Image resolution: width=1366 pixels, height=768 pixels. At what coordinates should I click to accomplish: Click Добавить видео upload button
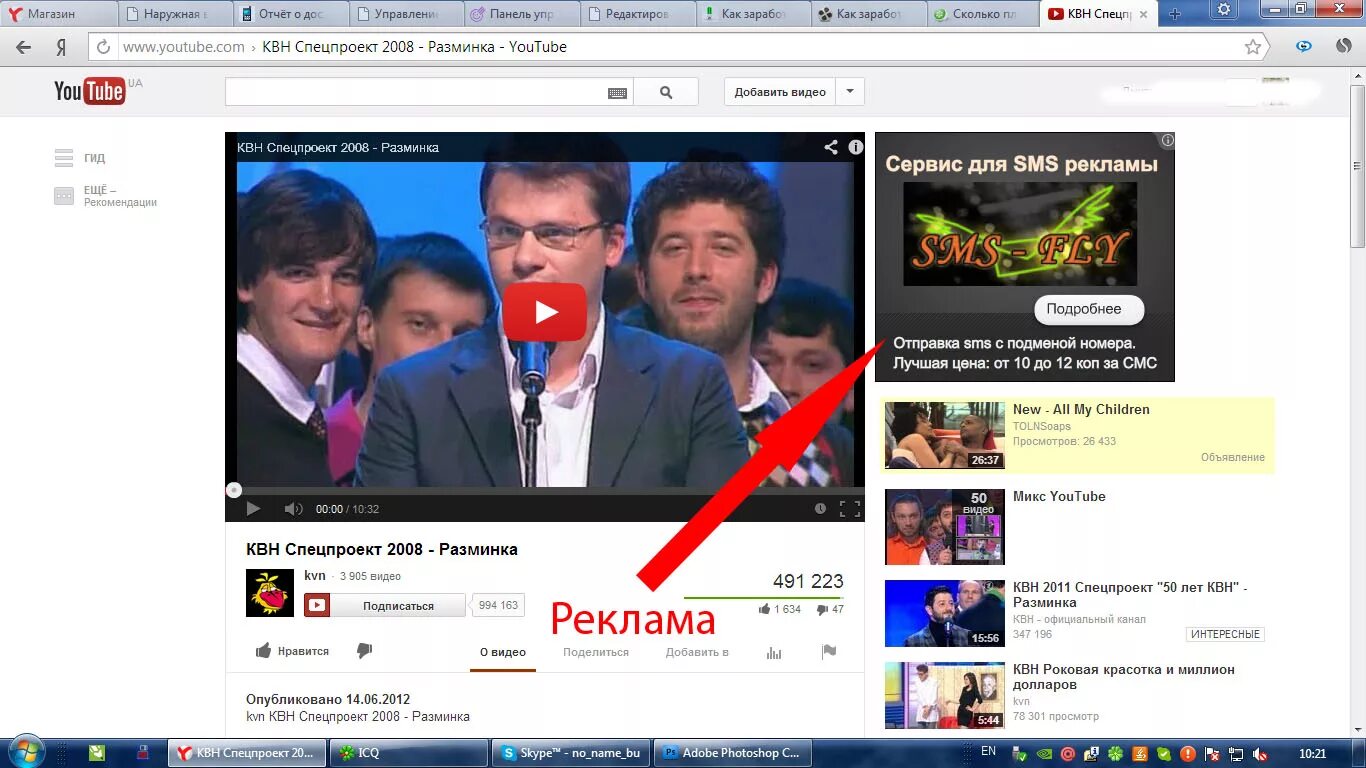(x=780, y=92)
